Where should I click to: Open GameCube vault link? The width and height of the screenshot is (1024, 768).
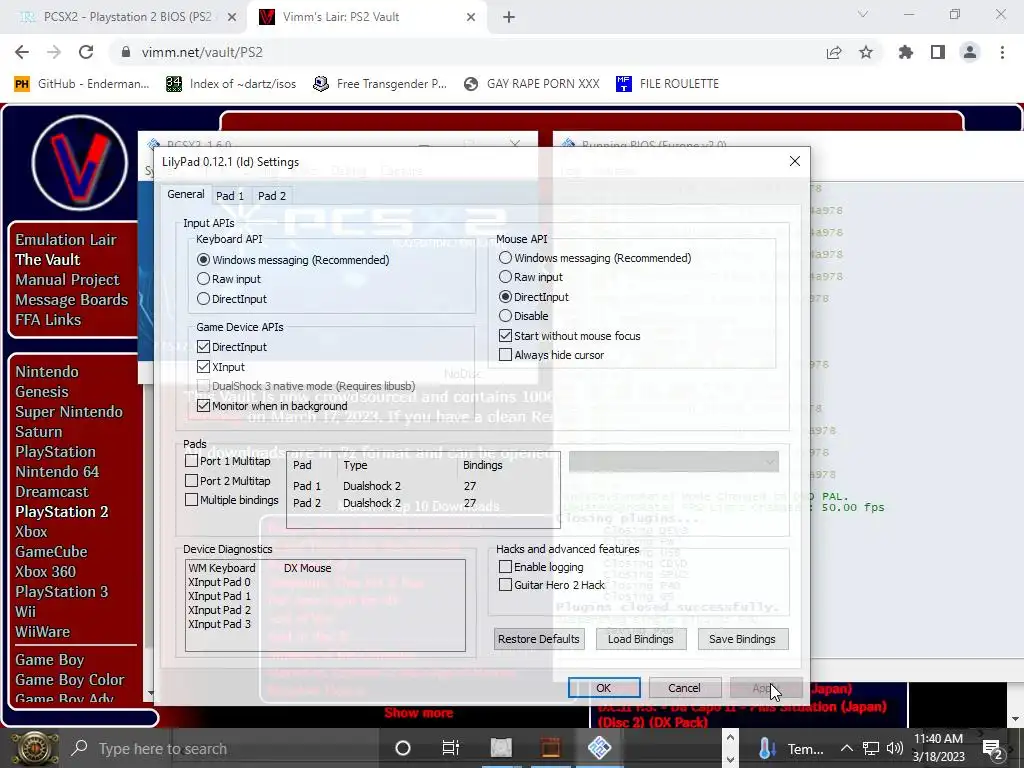(x=51, y=552)
